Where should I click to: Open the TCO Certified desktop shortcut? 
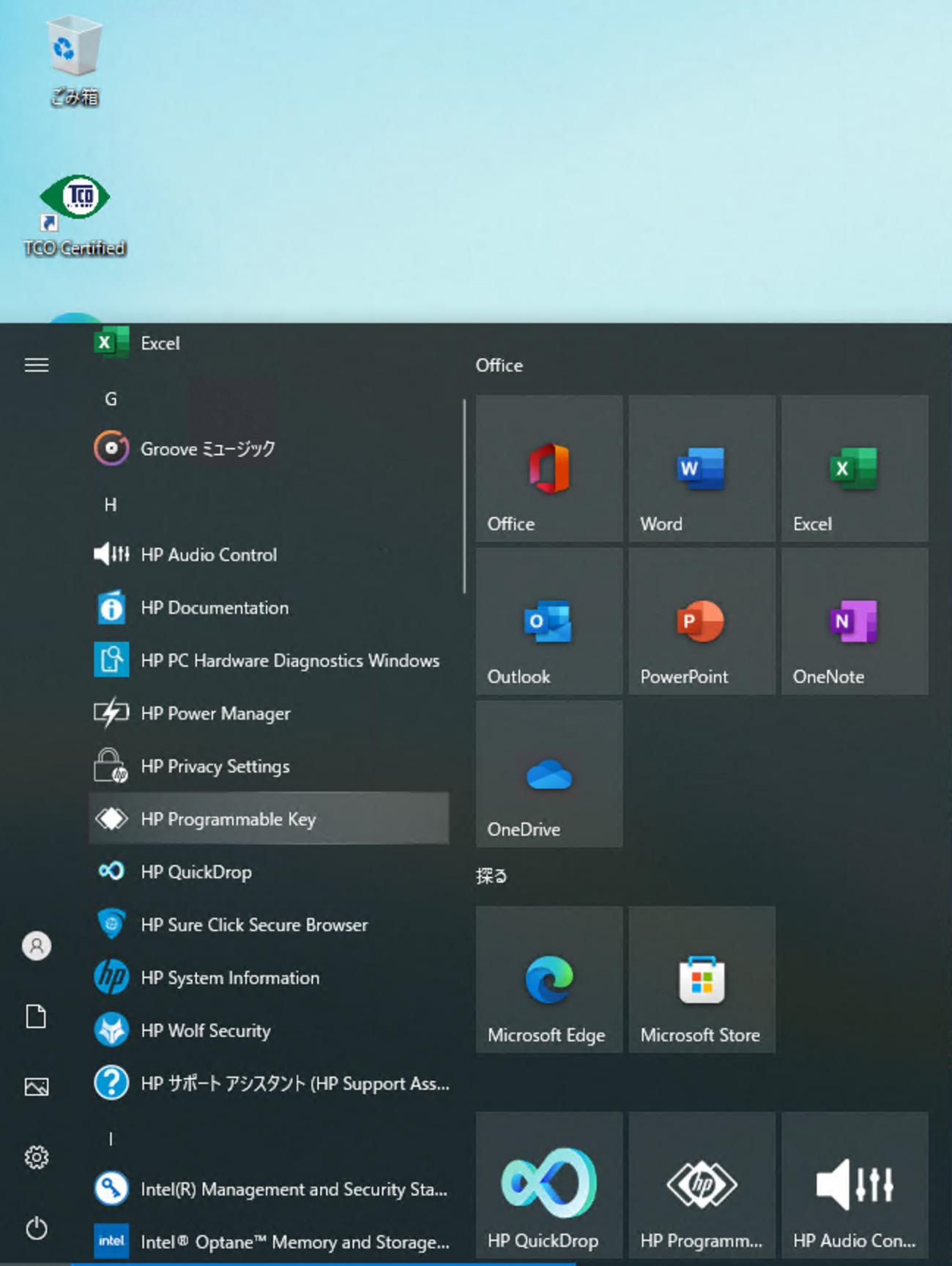75,217
